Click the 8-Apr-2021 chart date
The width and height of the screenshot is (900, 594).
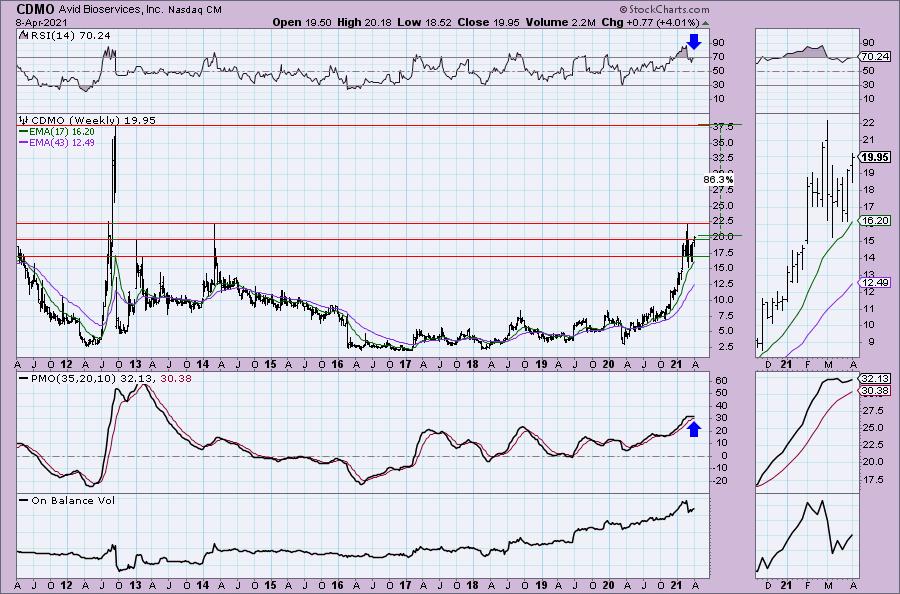click(42, 23)
